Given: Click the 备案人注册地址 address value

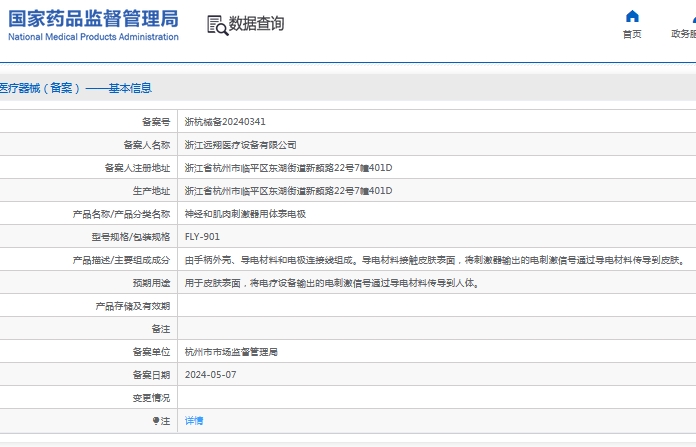Looking at the screenshot, I should pyautogui.click(x=289, y=168).
